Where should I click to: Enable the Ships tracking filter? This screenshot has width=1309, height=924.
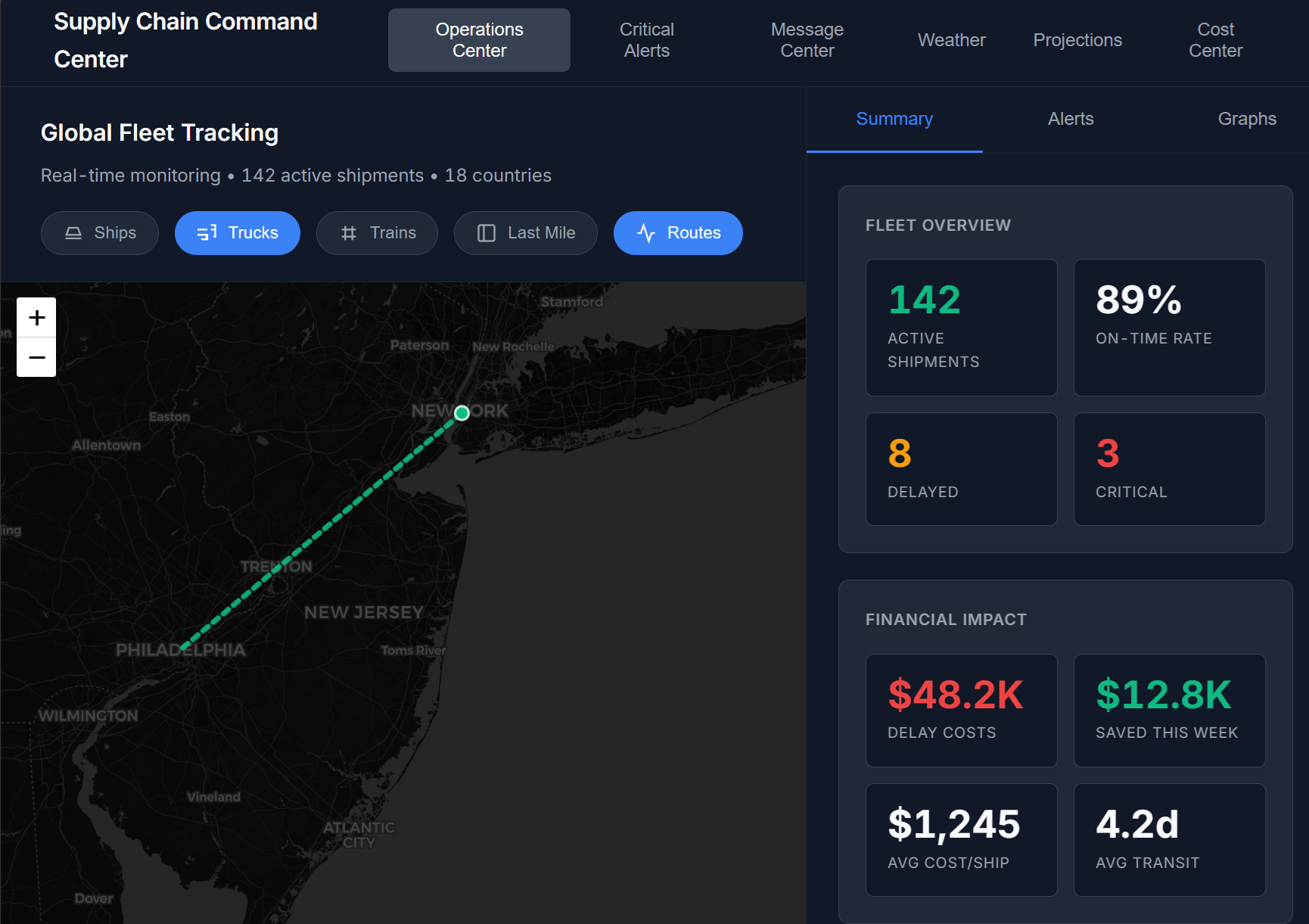tap(99, 233)
